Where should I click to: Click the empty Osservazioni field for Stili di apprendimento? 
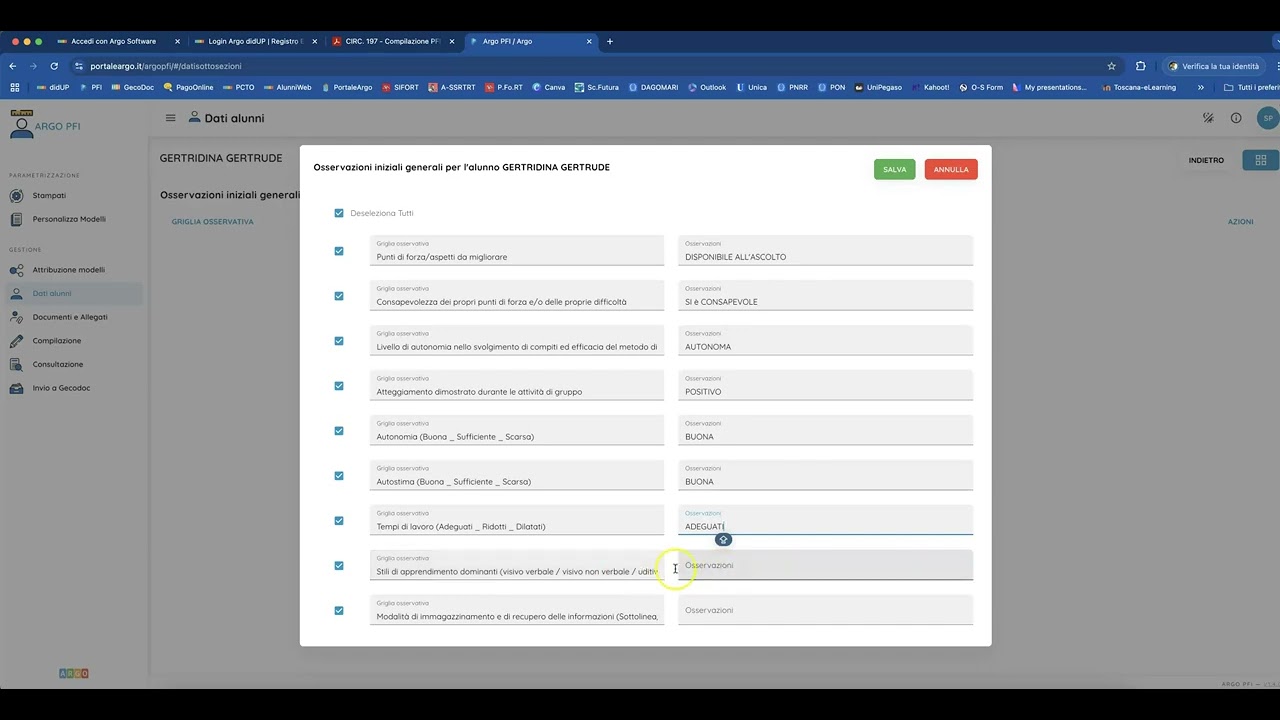pos(825,565)
